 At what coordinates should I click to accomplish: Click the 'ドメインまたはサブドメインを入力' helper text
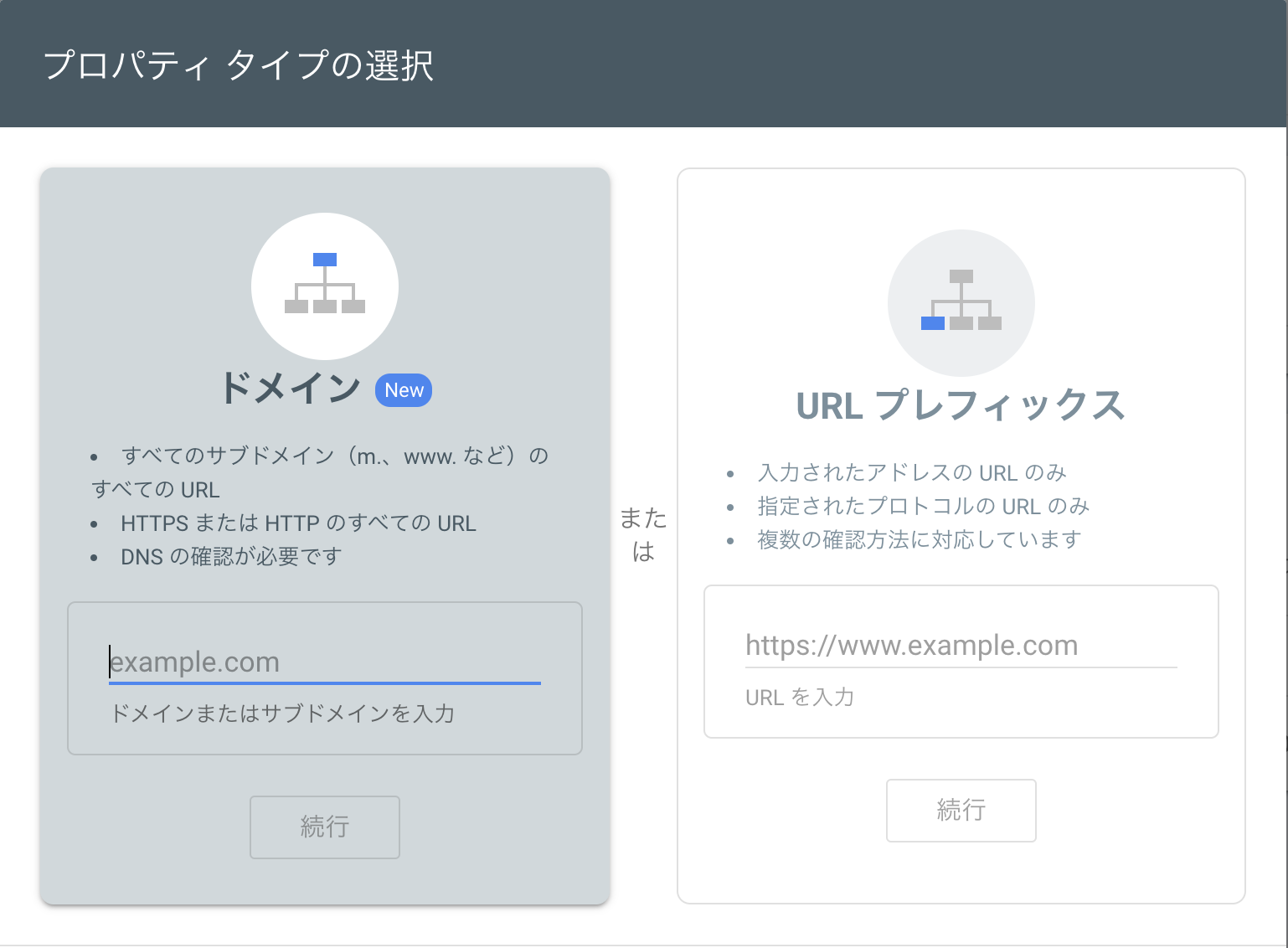tap(282, 714)
